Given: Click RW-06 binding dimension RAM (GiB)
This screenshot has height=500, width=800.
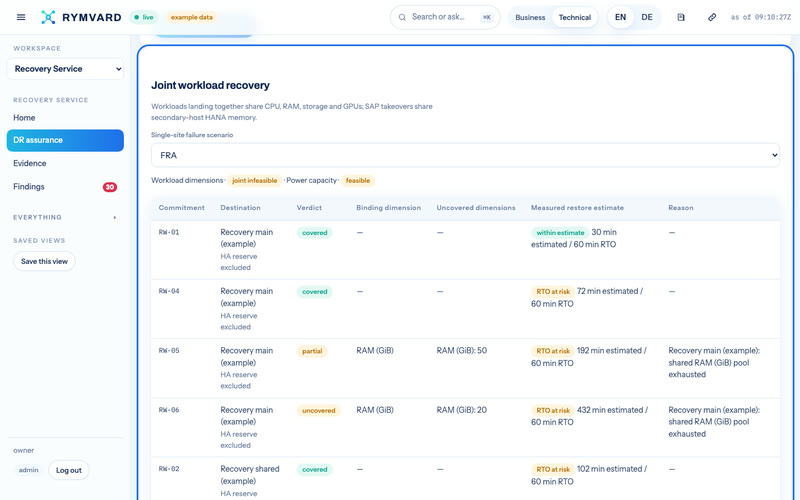Looking at the screenshot, I should [375, 410].
